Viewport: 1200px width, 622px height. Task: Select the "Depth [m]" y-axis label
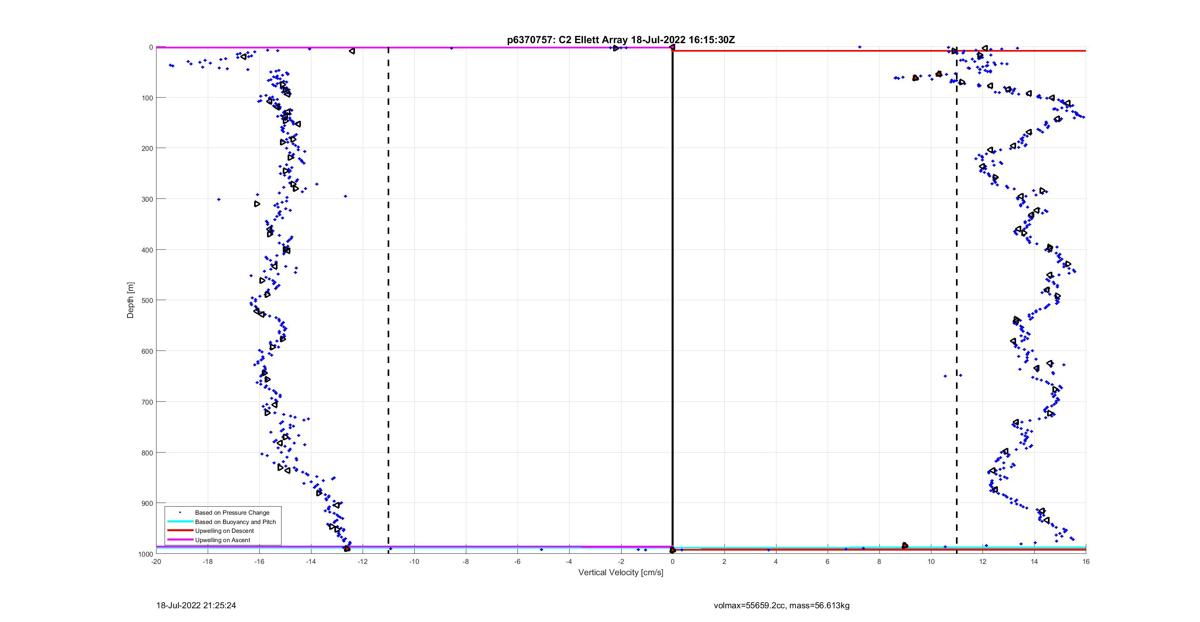(x=130, y=300)
